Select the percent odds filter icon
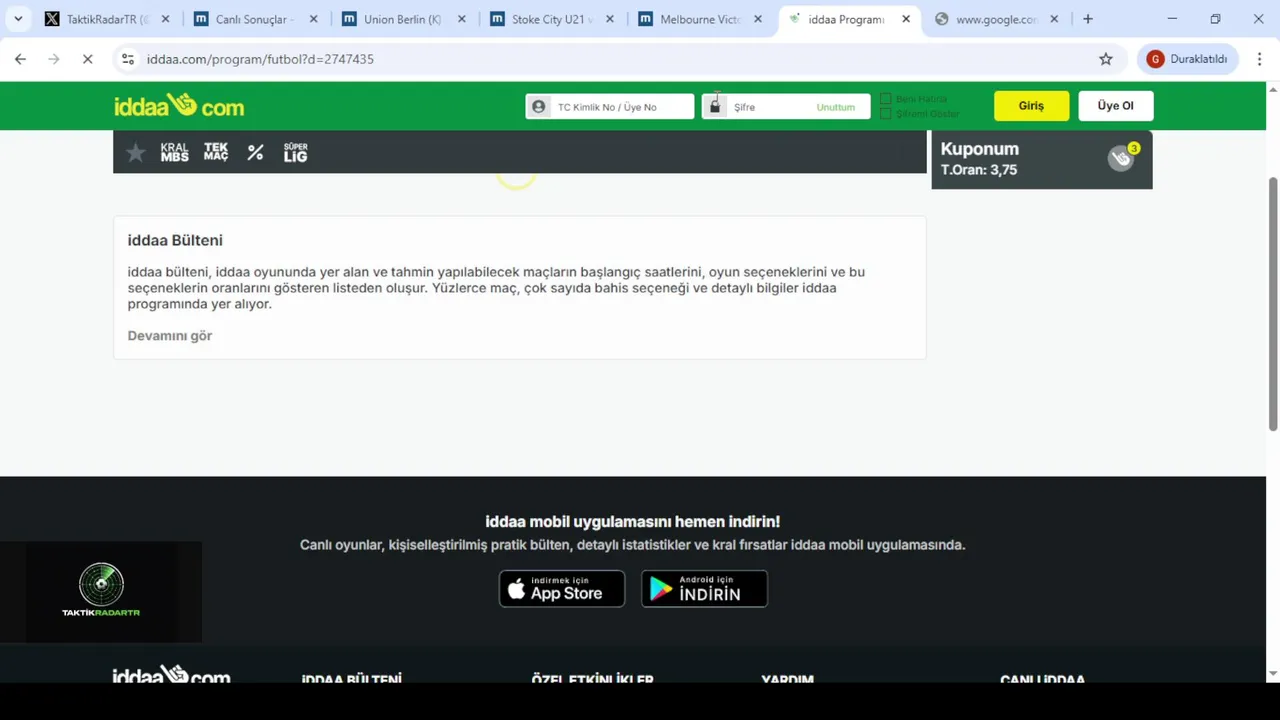 coord(255,152)
